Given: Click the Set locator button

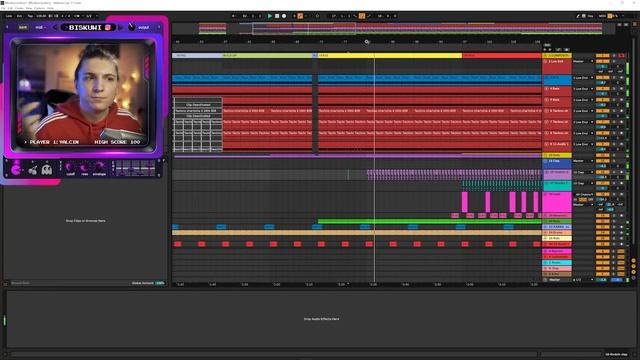Looking at the screenshot, I should [x=547, y=45].
